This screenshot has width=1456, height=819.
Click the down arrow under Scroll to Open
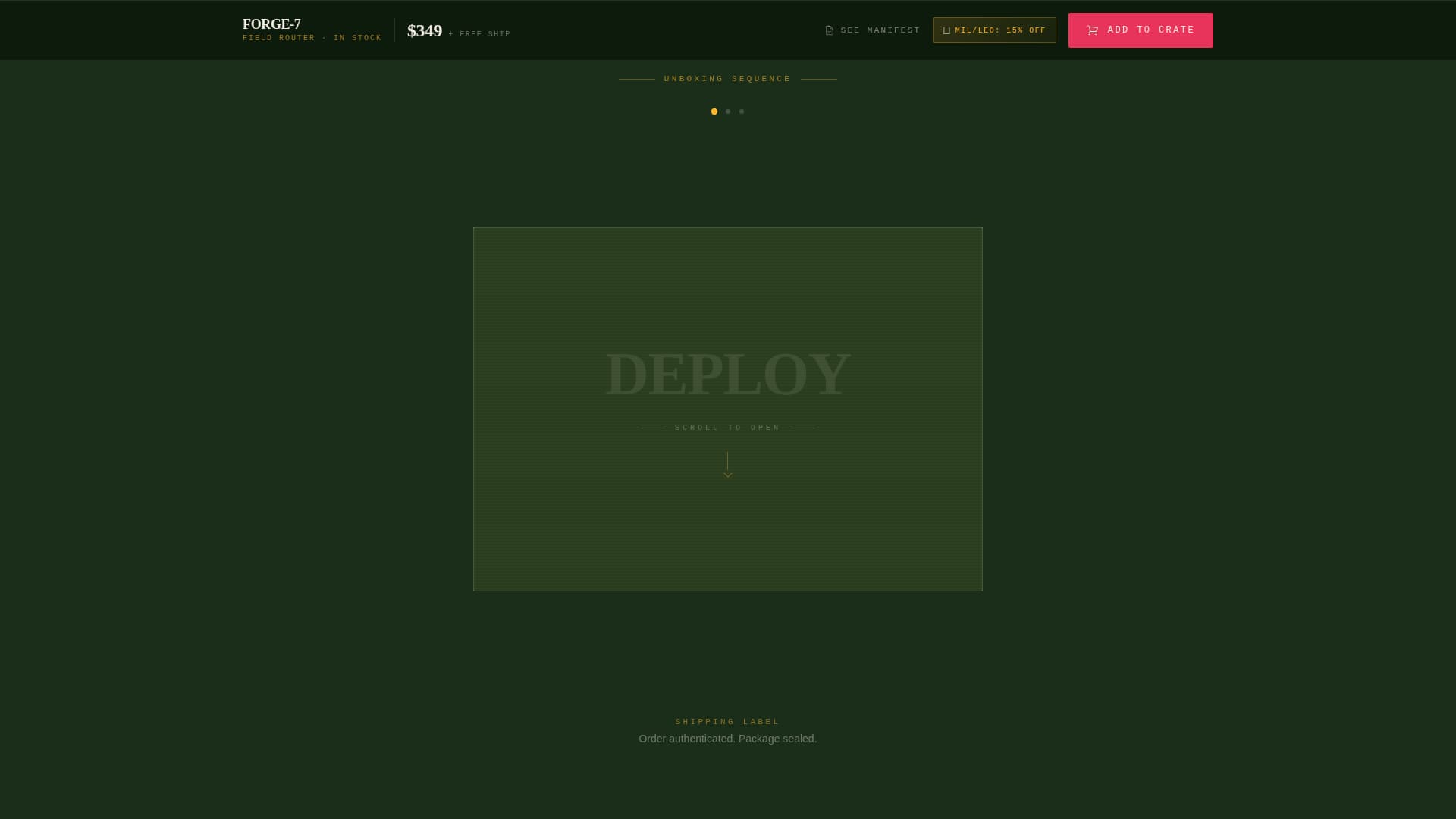click(728, 465)
